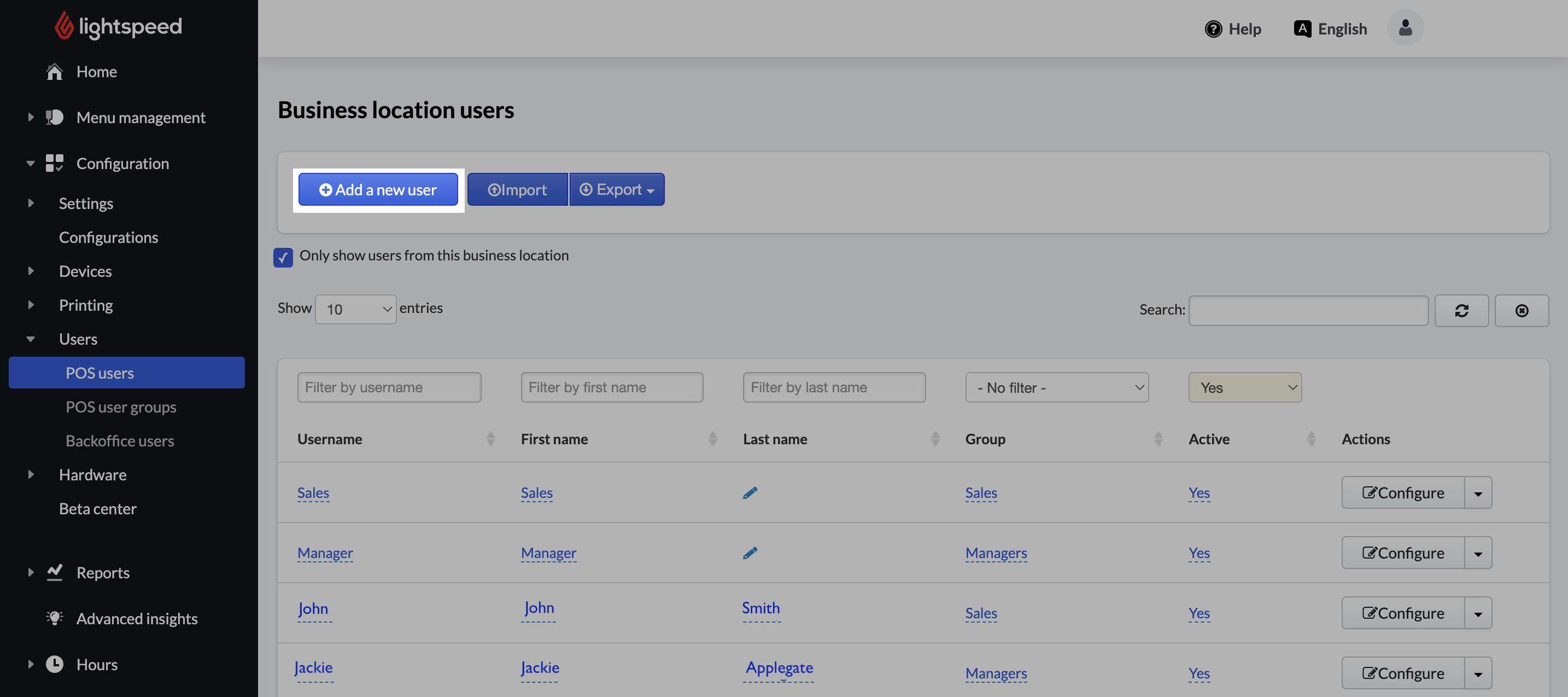The height and width of the screenshot is (697, 1568).
Task: Sort table by Username column arrows
Action: click(x=490, y=439)
